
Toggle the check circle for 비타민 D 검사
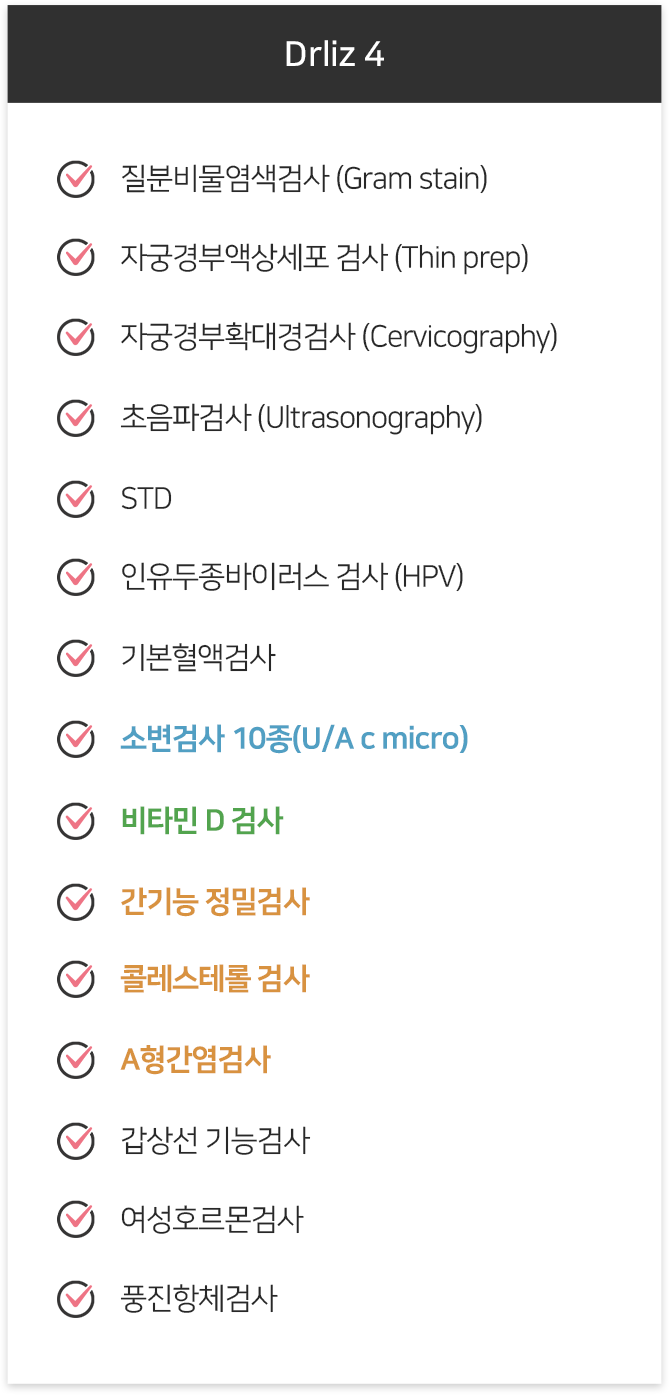[x=76, y=820]
